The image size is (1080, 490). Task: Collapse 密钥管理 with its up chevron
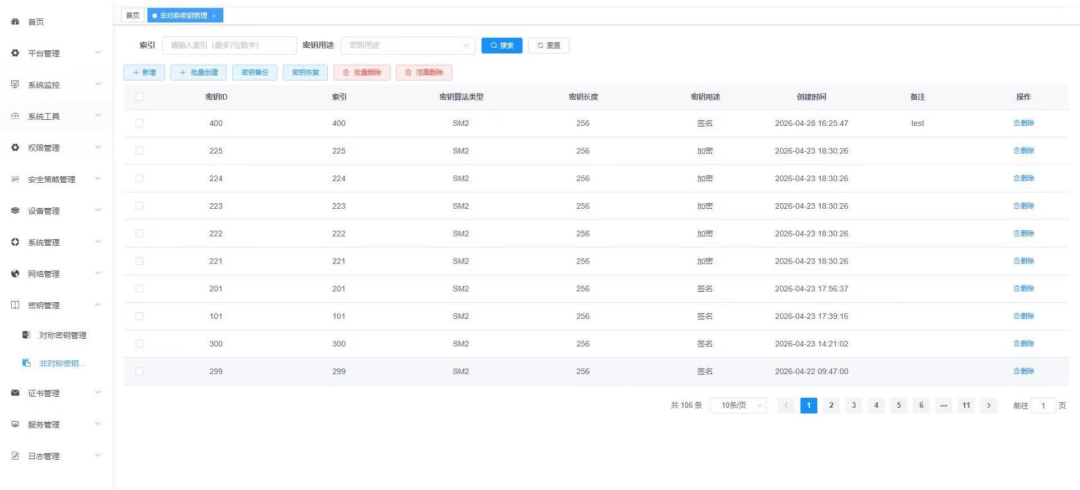point(98,305)
